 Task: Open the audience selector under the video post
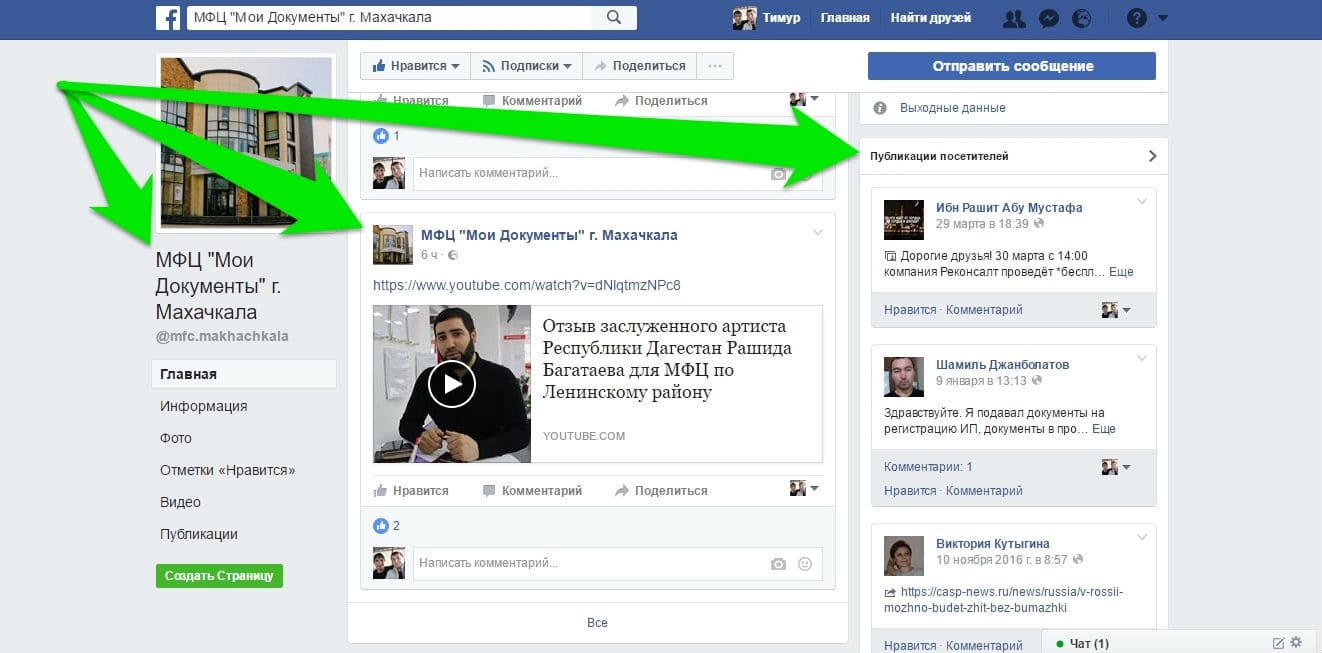coord(804,489)
